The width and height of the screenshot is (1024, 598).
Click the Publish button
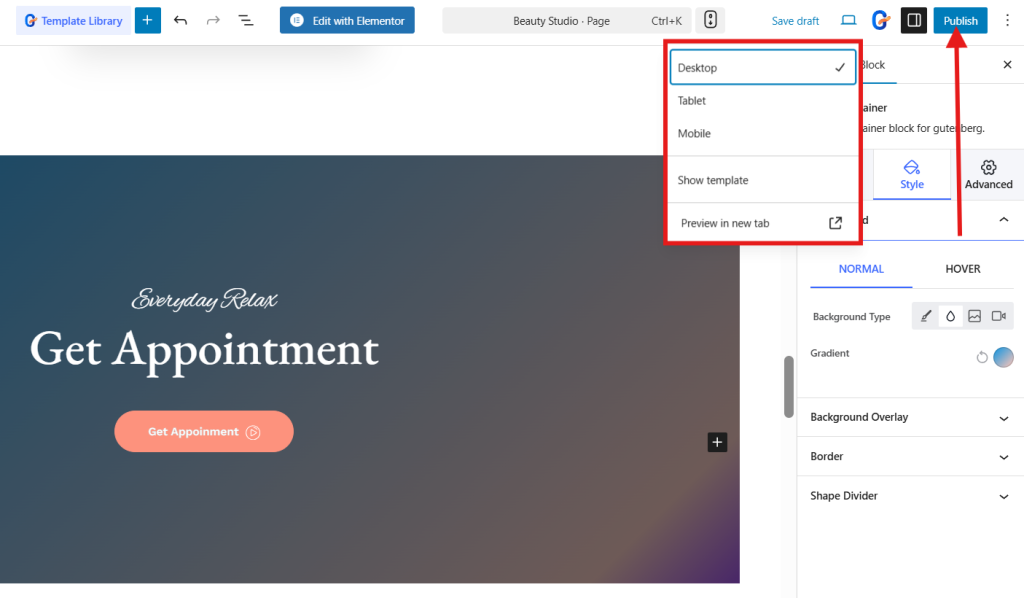point(960,20)
